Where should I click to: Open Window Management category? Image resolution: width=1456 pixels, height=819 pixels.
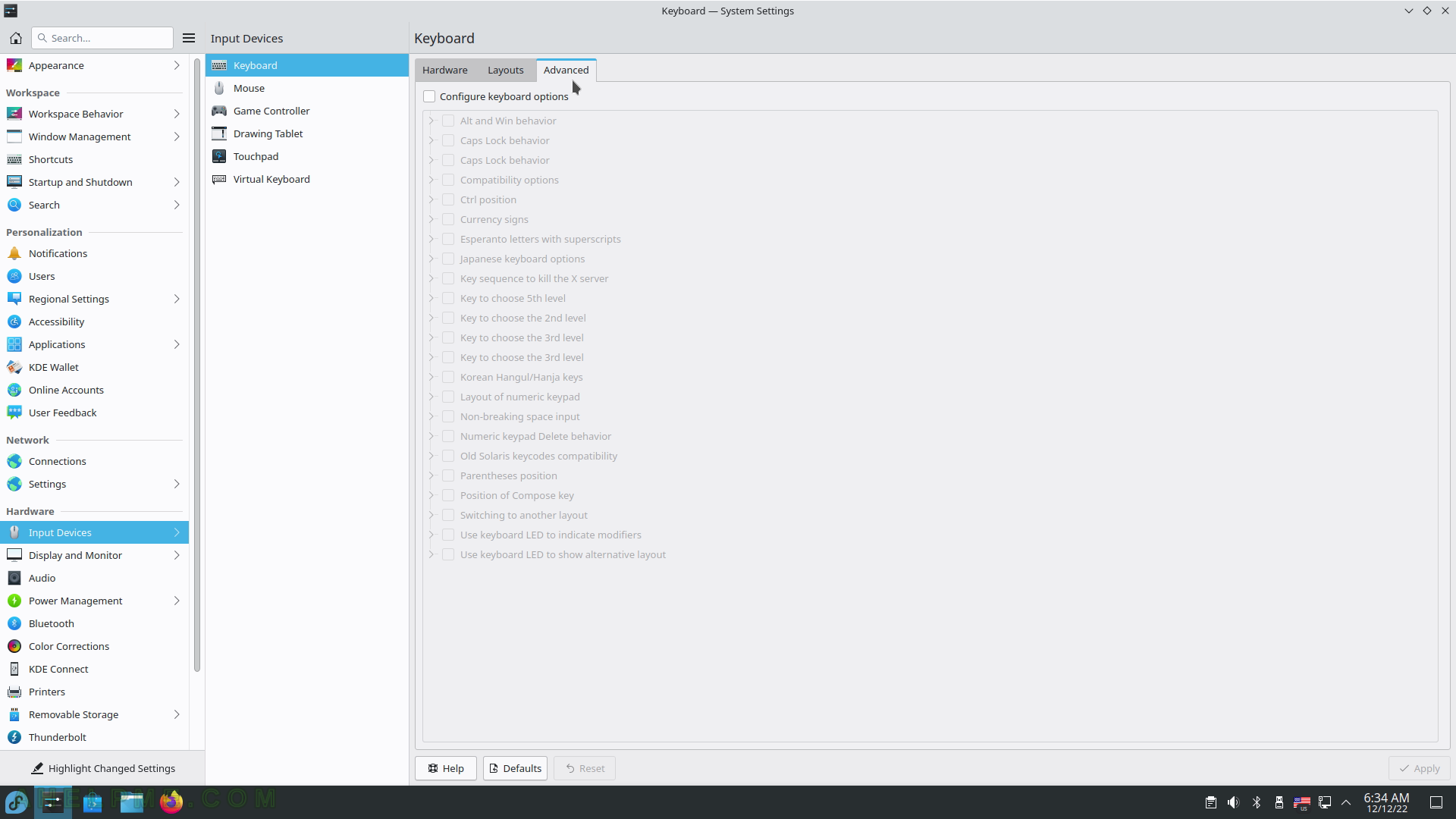tap(94, 136)
